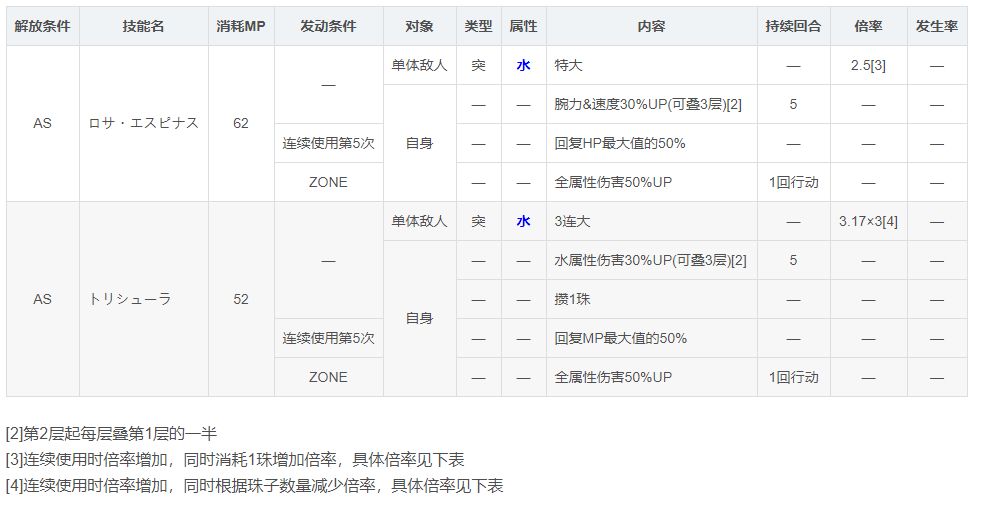983x507 pixels.
Task: Click the 倍率 column header
Action: pyautogui.click(x=868, y=26)
